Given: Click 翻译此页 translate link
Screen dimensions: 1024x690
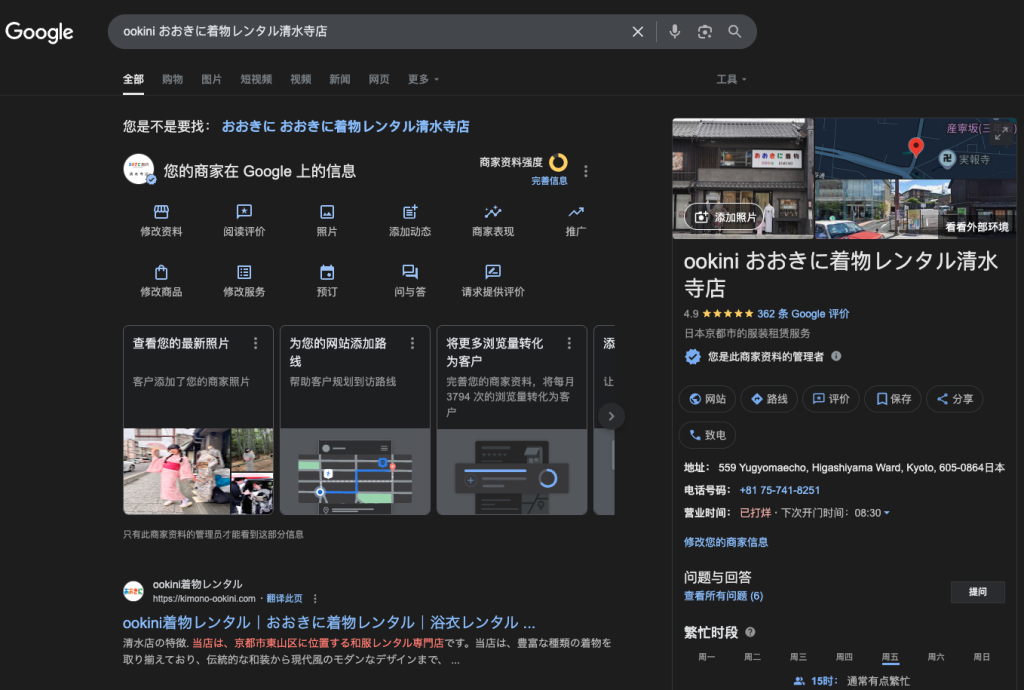Looking at the screenshot, I should pyautogui.click(x=284, y=599).
